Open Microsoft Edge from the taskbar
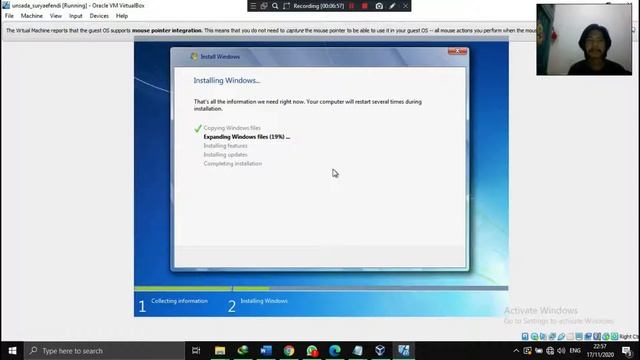Image resolution: width=640 pixels, height=360 pixels. pos(335,351)
